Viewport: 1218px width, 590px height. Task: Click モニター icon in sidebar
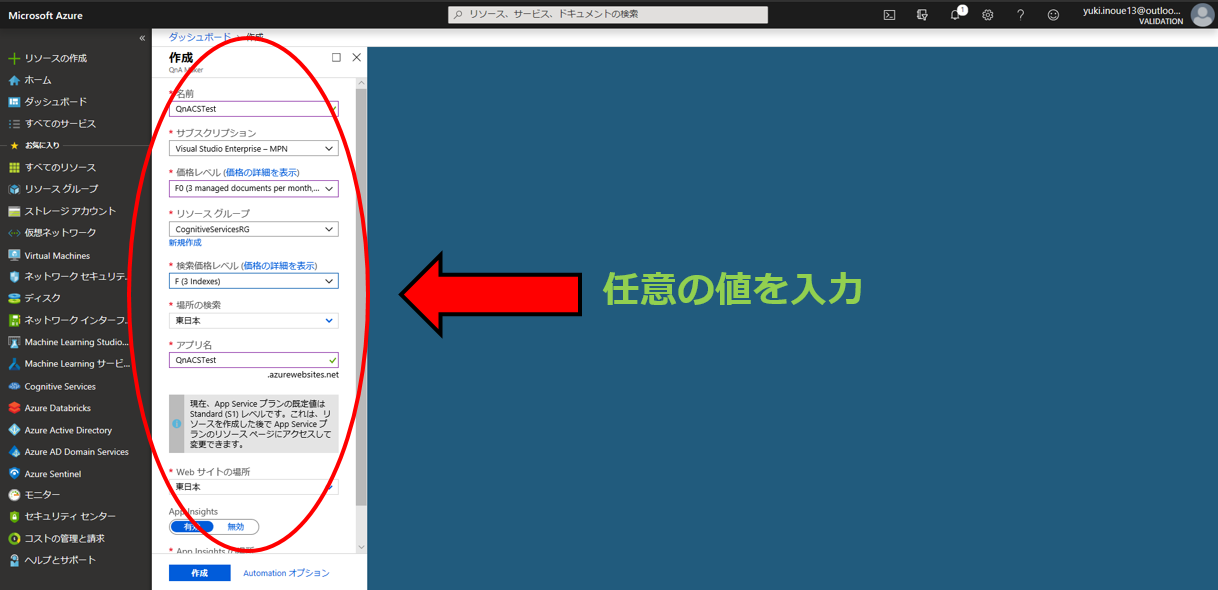point(14,495)
